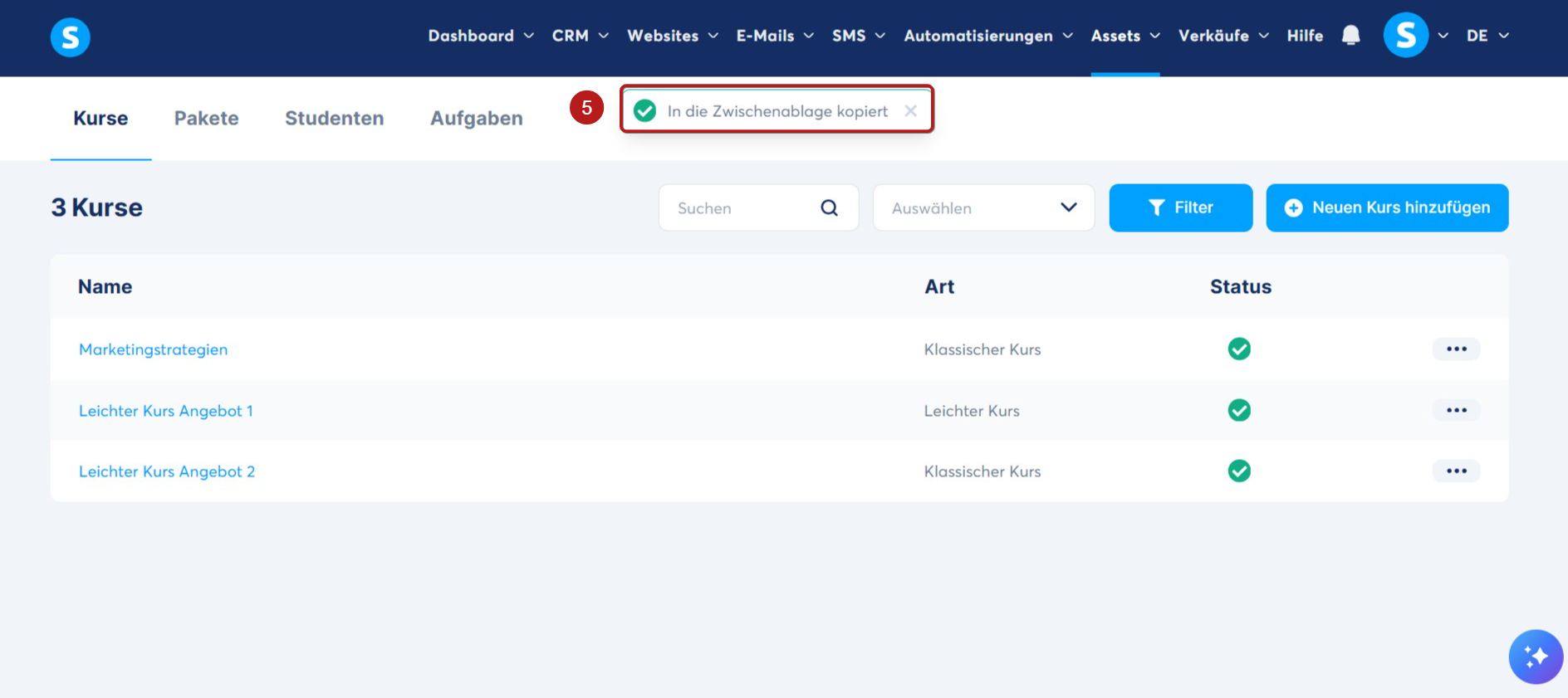Screen dimensions: 1568x698
Task: Click 'In die Zwischenablage kopiert' message
Action: tap(777, 111)
